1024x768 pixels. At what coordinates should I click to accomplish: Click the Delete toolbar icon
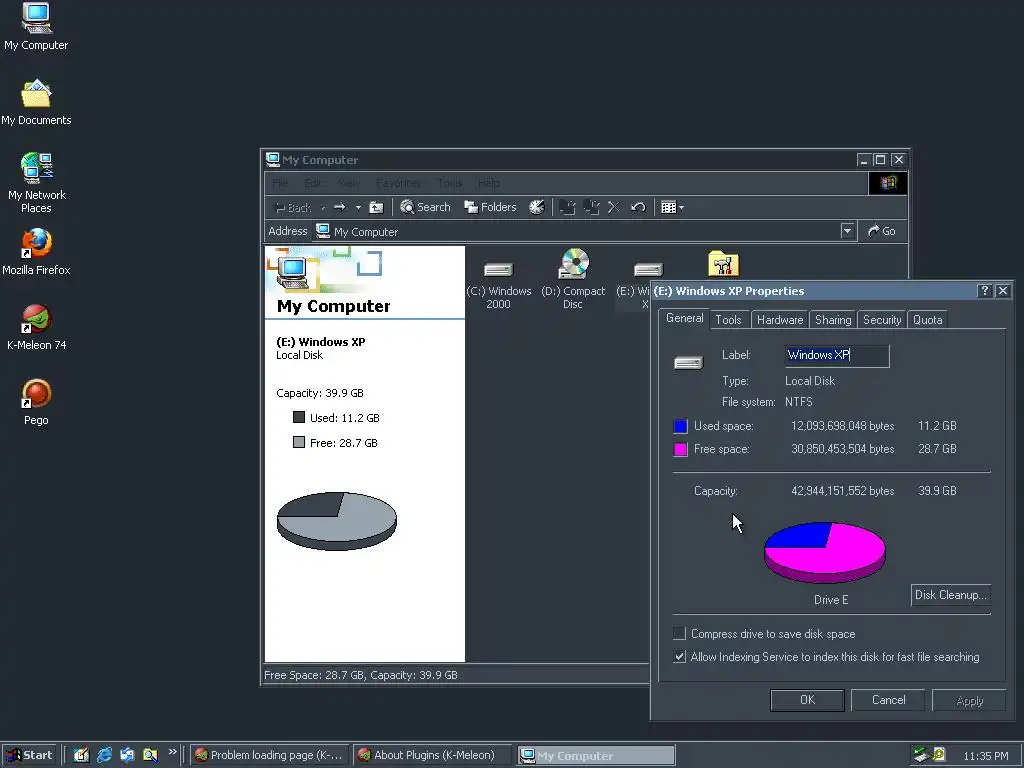[614, 208]
